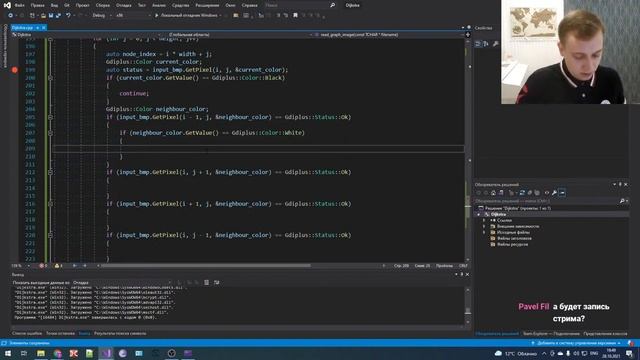Click the Visual Studio taskbar icon
The image size is (640, 360).
[106, 353]
